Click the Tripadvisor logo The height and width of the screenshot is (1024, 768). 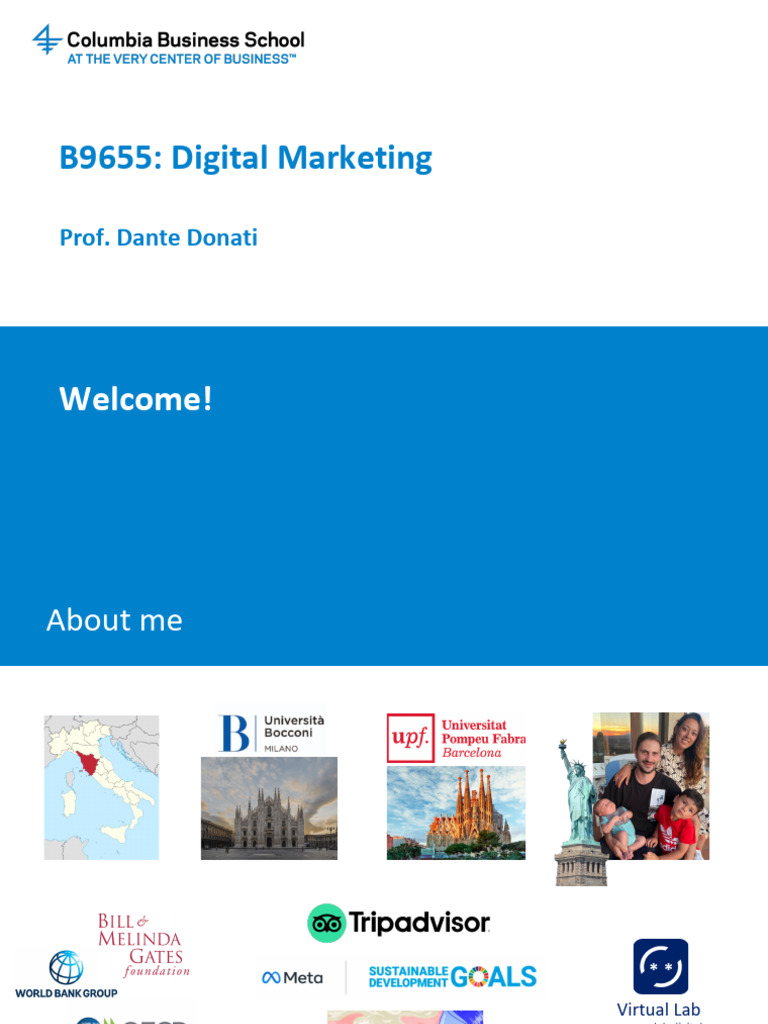tap(398, 923)
